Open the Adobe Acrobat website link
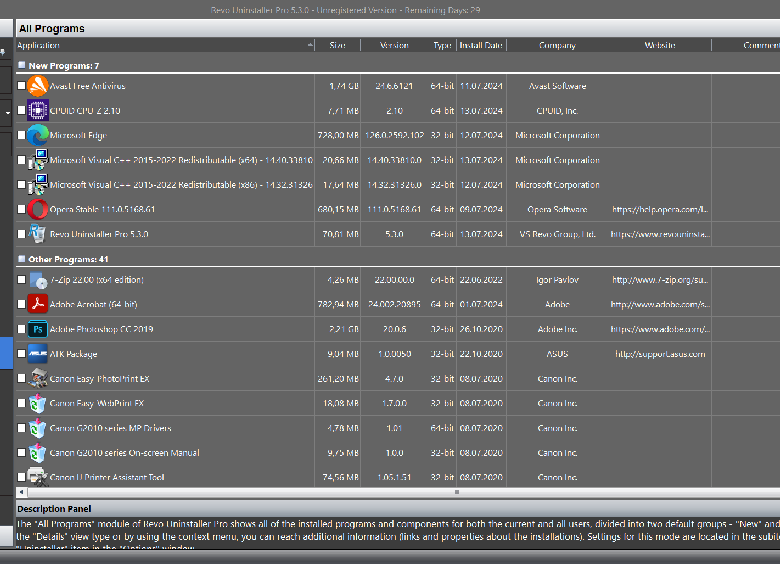The height and width of the screenshot is (564, 780). 660,304
